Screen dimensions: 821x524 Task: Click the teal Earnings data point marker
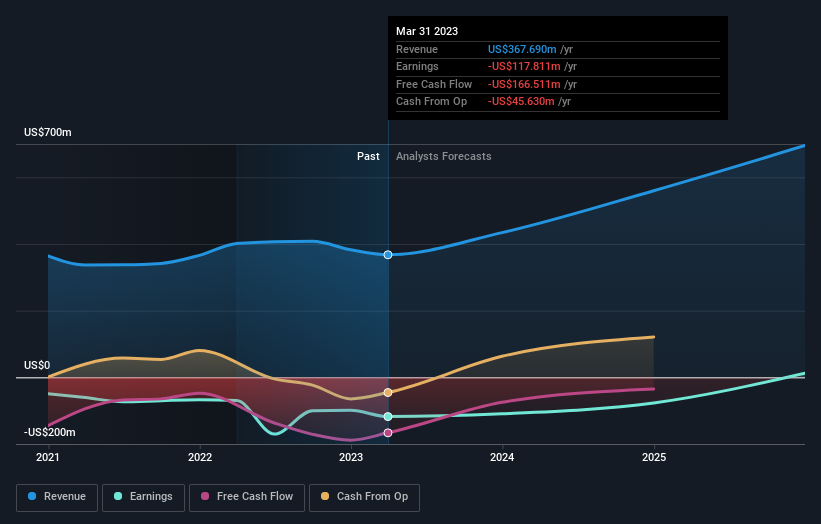pyautogui.click(x=388, y=416)
